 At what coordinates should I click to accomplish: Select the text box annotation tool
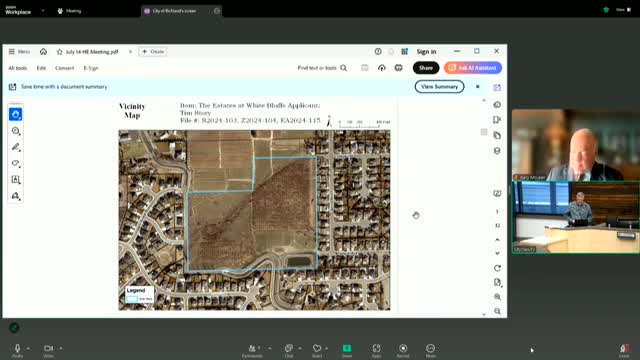16,180
